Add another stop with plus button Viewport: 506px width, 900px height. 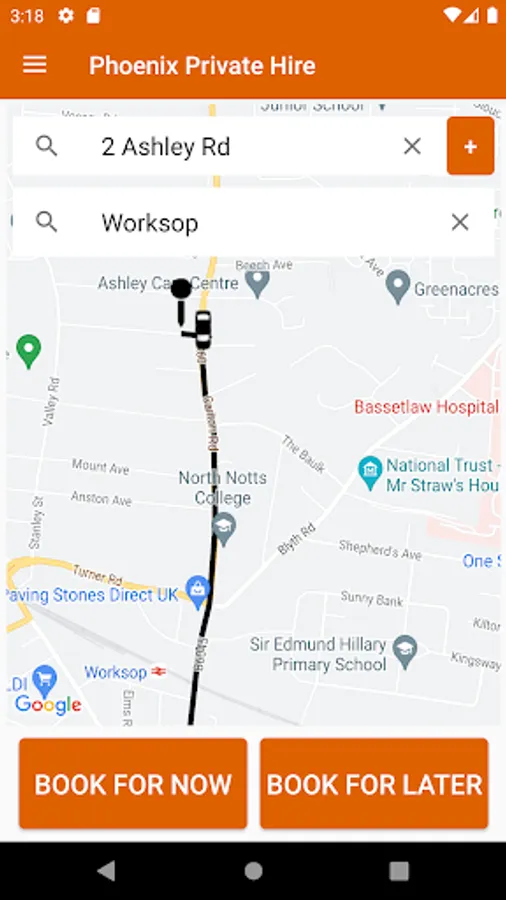[x=470, y=146]
